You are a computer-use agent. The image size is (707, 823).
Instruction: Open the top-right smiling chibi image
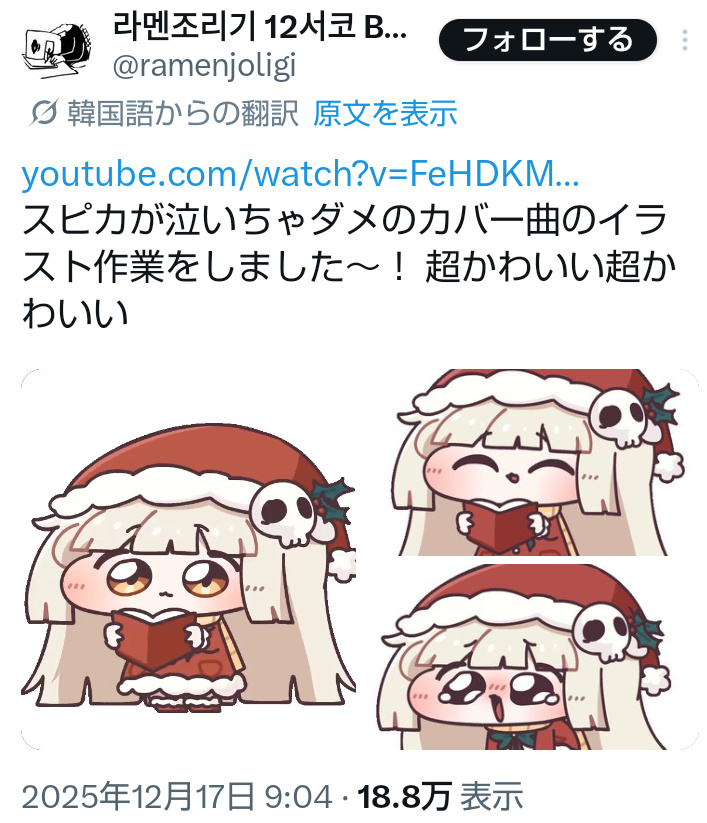(537, 462)
